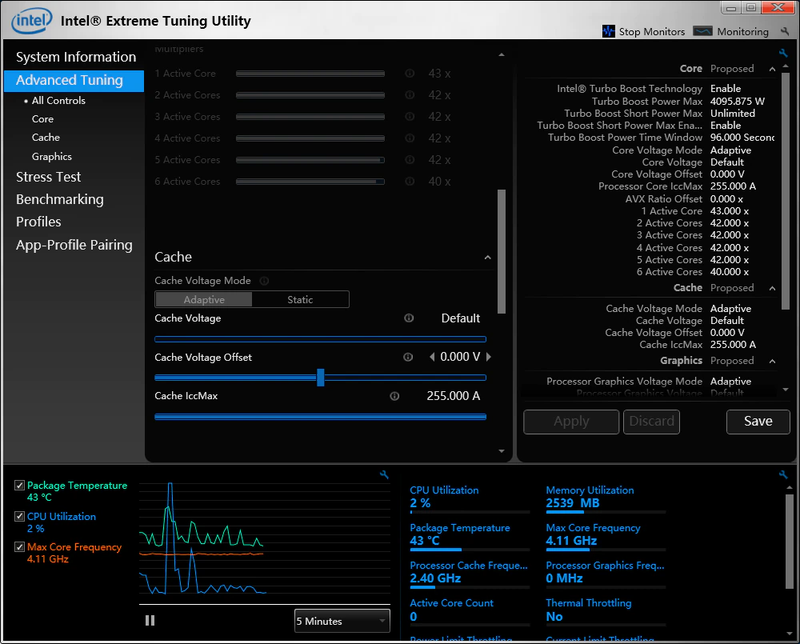Pause the monitoring graph
This screenshot has height=644, width=800.
coord(150,621)
